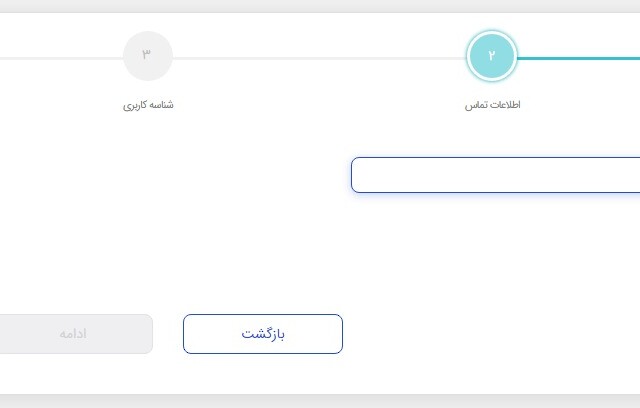Click the teal completed progress line
The height and width of the screenshot is (408, 640).
580,58
